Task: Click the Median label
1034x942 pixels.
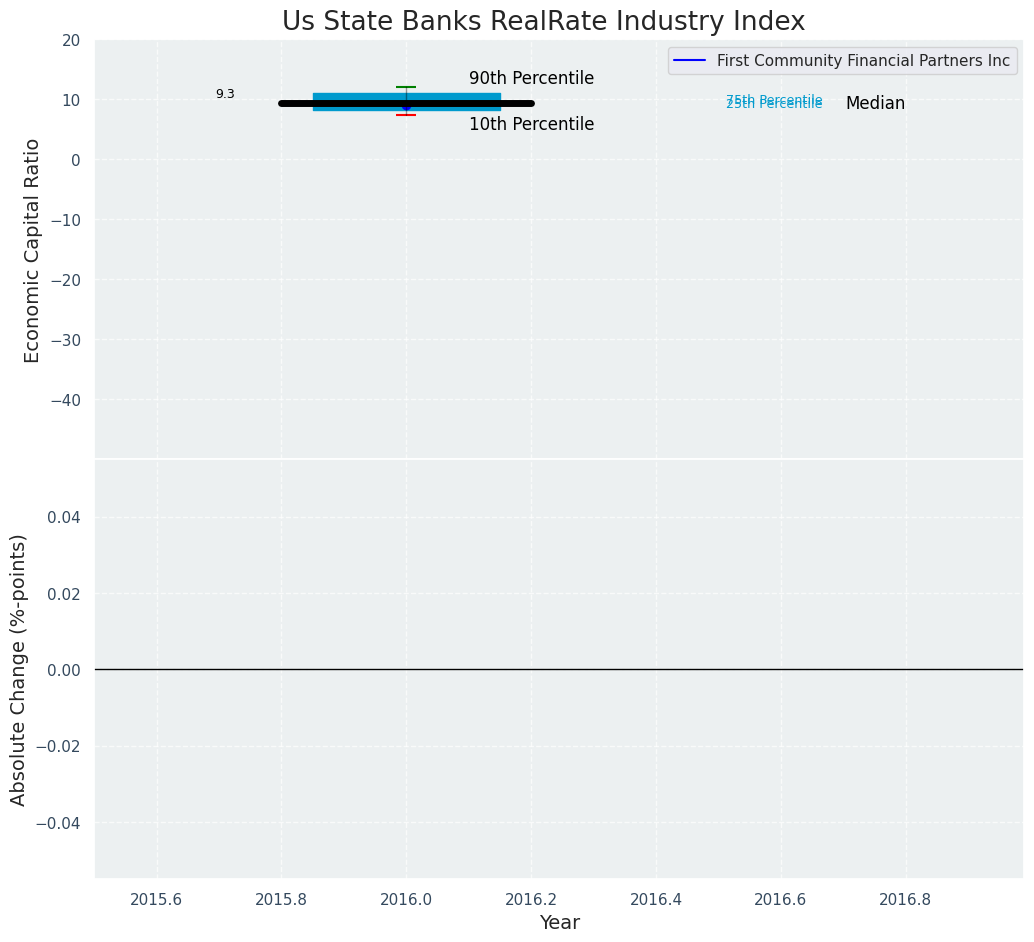Action: (875, 104)
